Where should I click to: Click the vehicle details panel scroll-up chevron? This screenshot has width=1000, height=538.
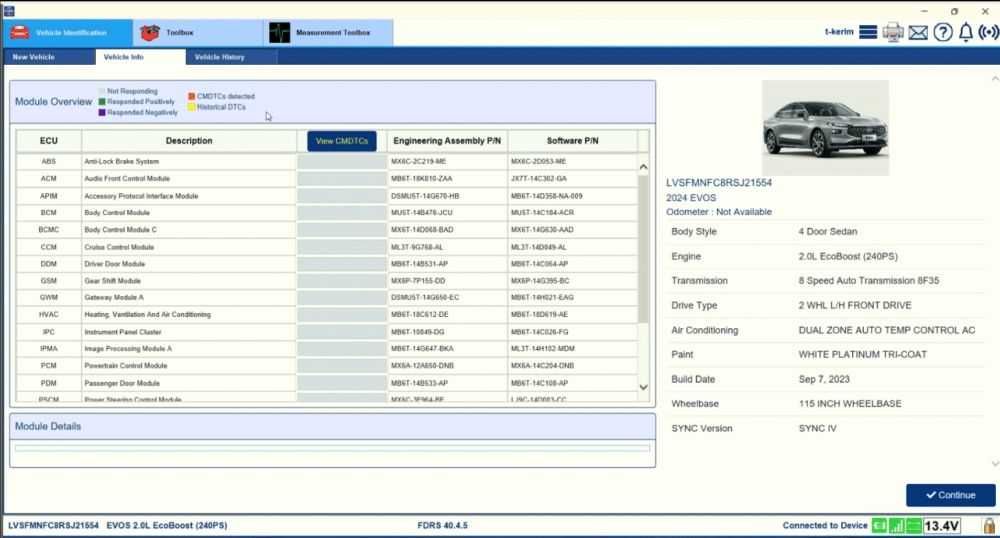click(994, 79)
